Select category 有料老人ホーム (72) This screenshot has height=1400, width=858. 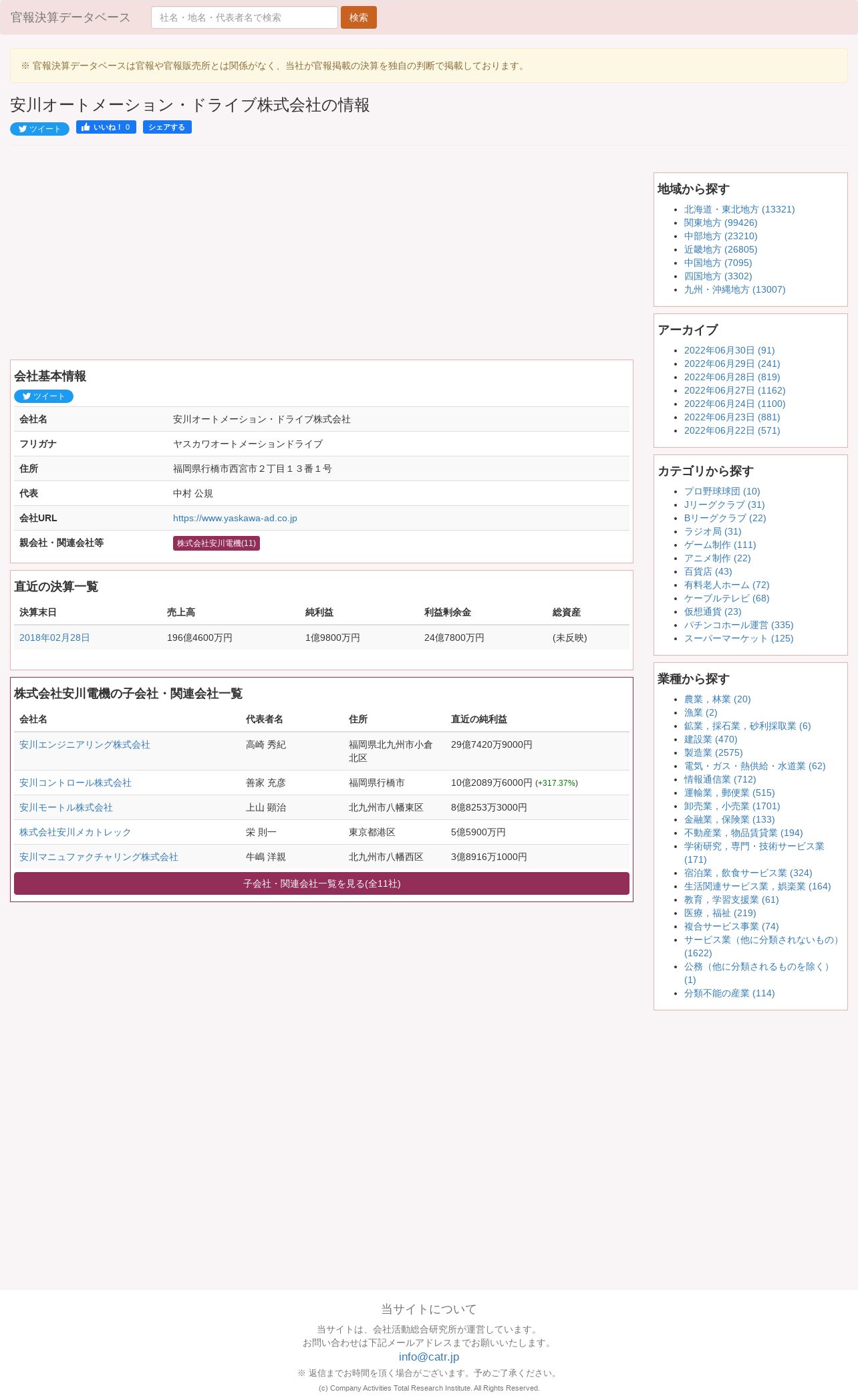point(727,585)
